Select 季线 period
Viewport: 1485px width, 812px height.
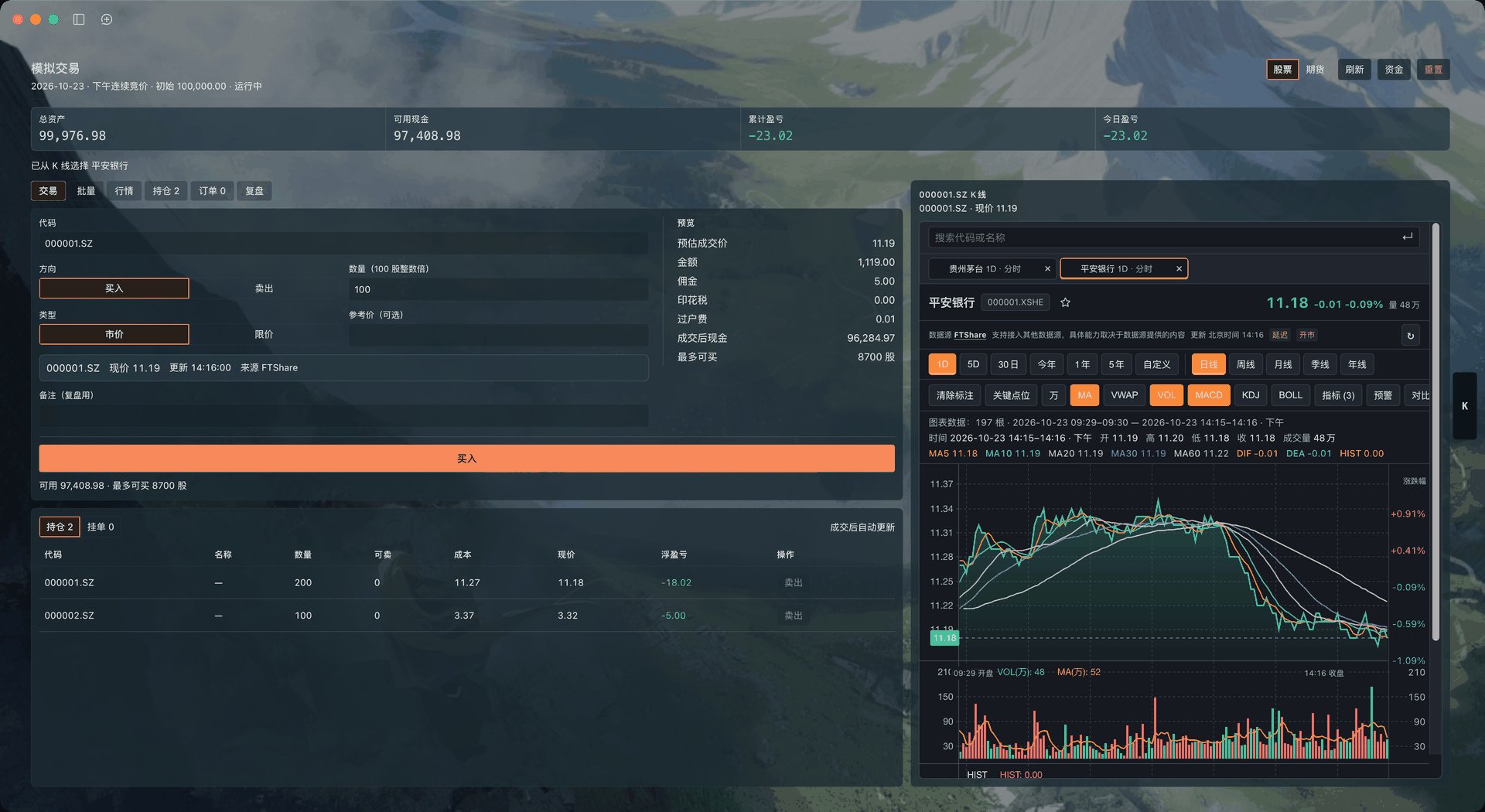point(1319,364)
